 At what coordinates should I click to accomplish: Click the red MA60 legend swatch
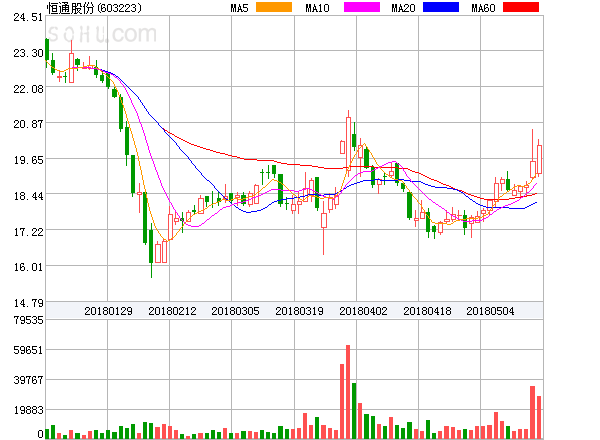click(521, 7)
